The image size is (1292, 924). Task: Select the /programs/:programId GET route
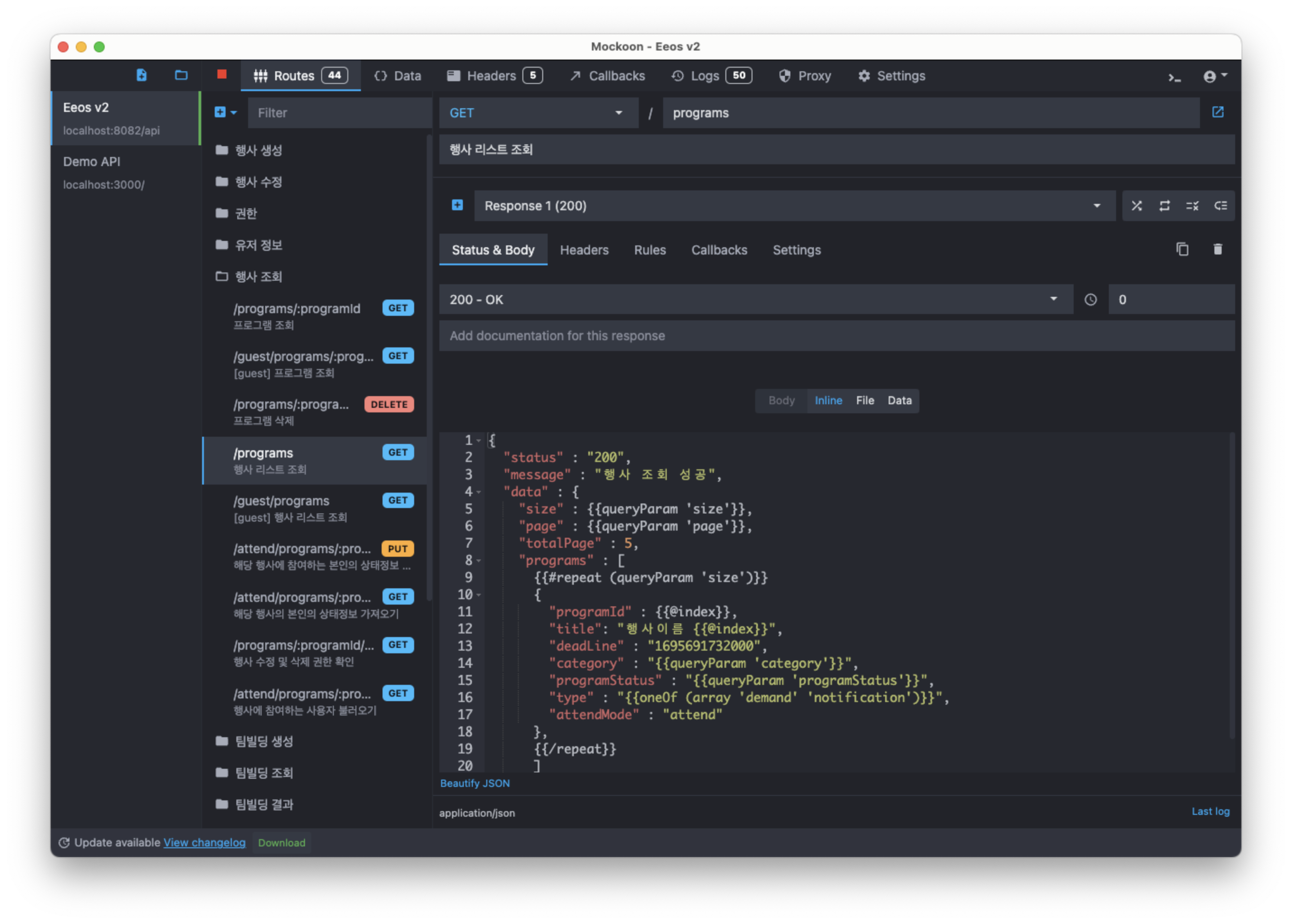(x=314, y=316)
